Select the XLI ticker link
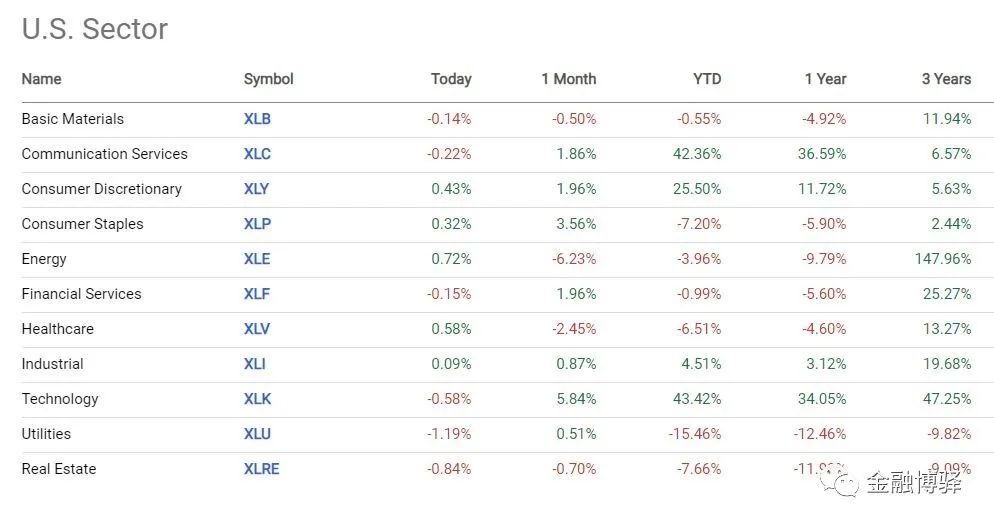This screenshot has width=994, height=526. (255, 364)
